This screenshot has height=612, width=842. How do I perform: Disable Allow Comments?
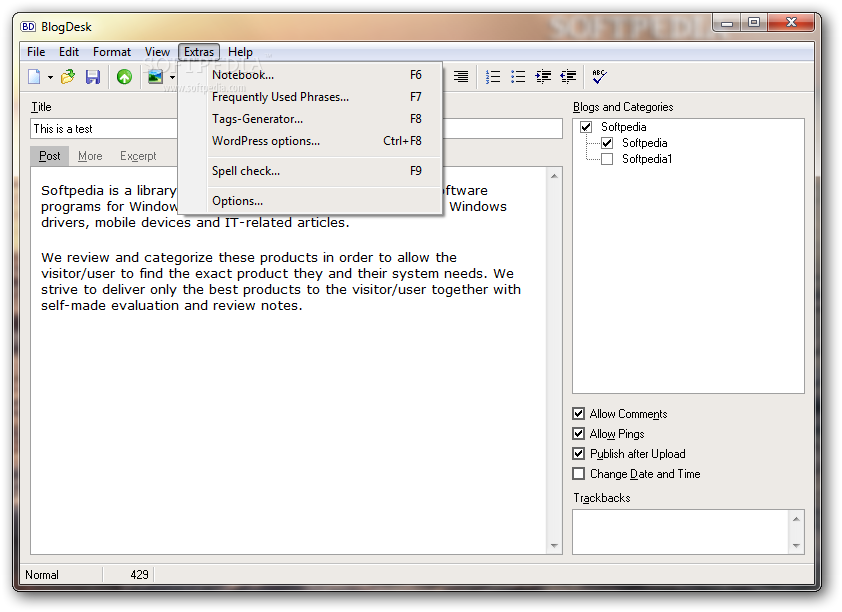[x=578, y=413]
